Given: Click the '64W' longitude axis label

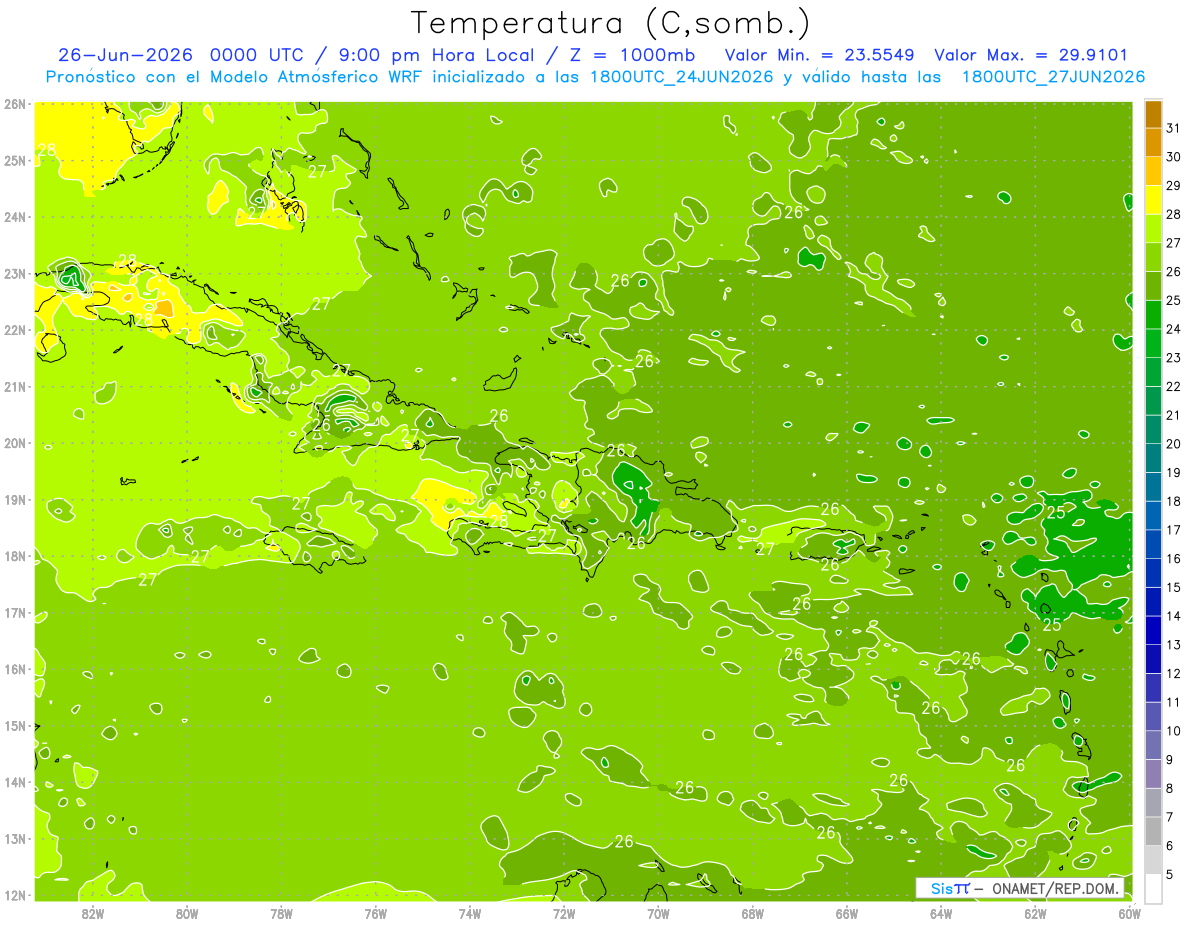Looking at the screenshot, I should pos(941,913).
